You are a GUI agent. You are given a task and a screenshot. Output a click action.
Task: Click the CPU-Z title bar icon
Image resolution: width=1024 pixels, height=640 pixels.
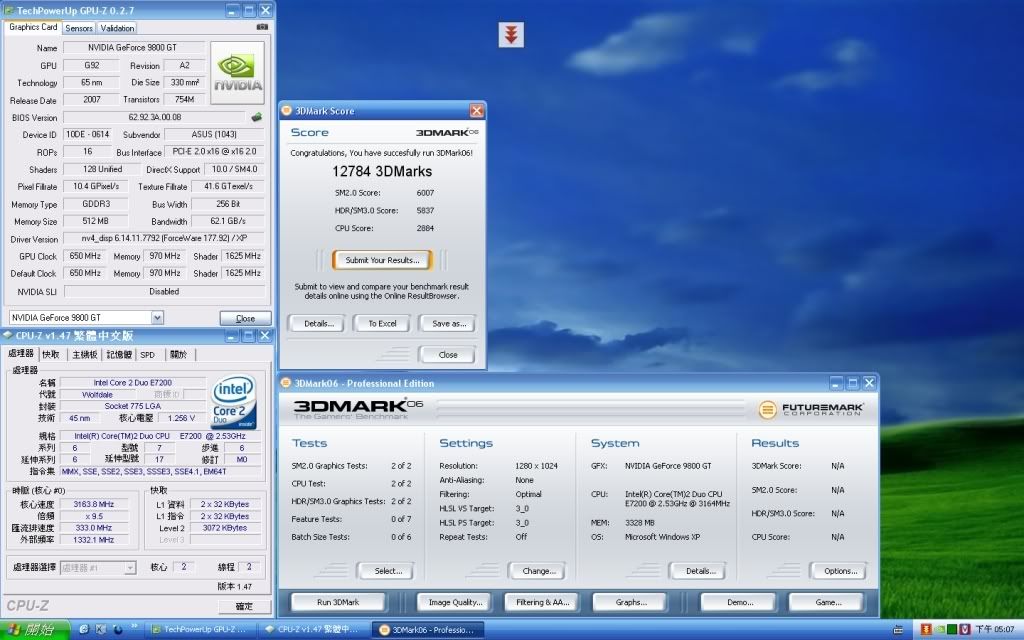(7, 336)
